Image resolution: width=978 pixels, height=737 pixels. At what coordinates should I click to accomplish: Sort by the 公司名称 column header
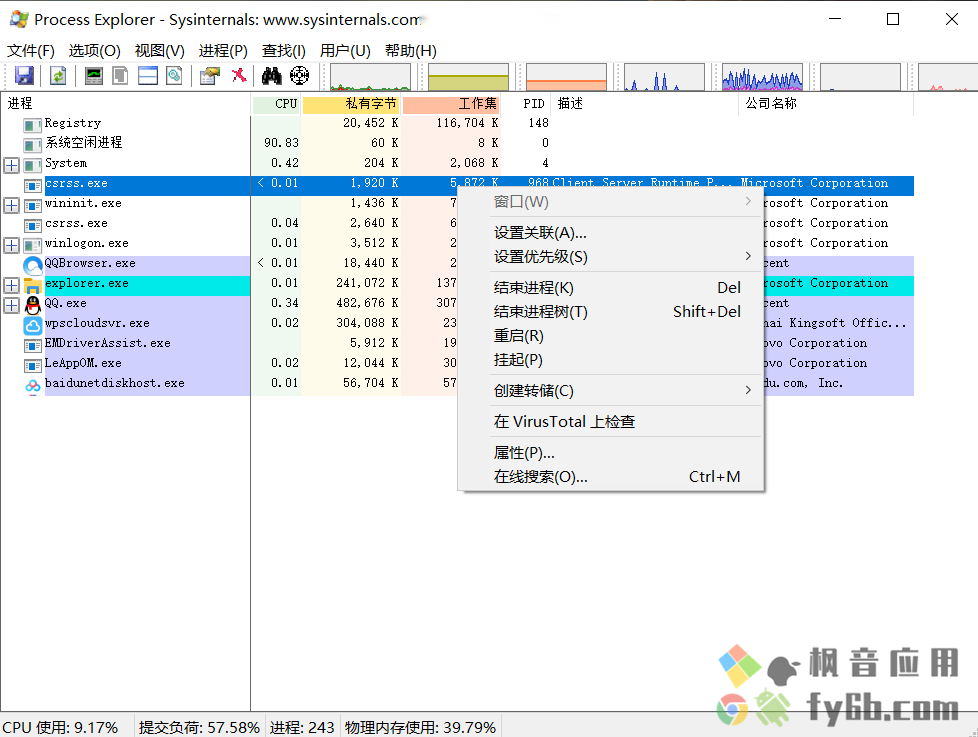pyautogui.click(x=826, y=104)
